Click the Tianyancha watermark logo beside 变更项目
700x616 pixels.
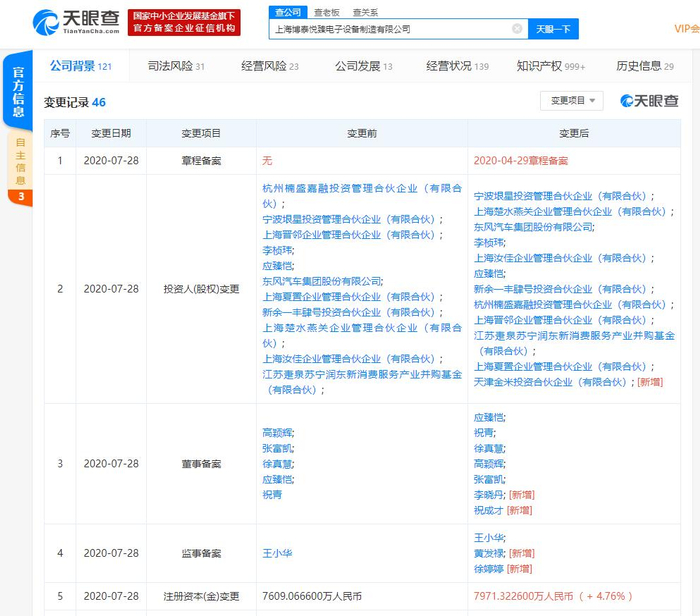pyautogui.click(x=649, y=101)
